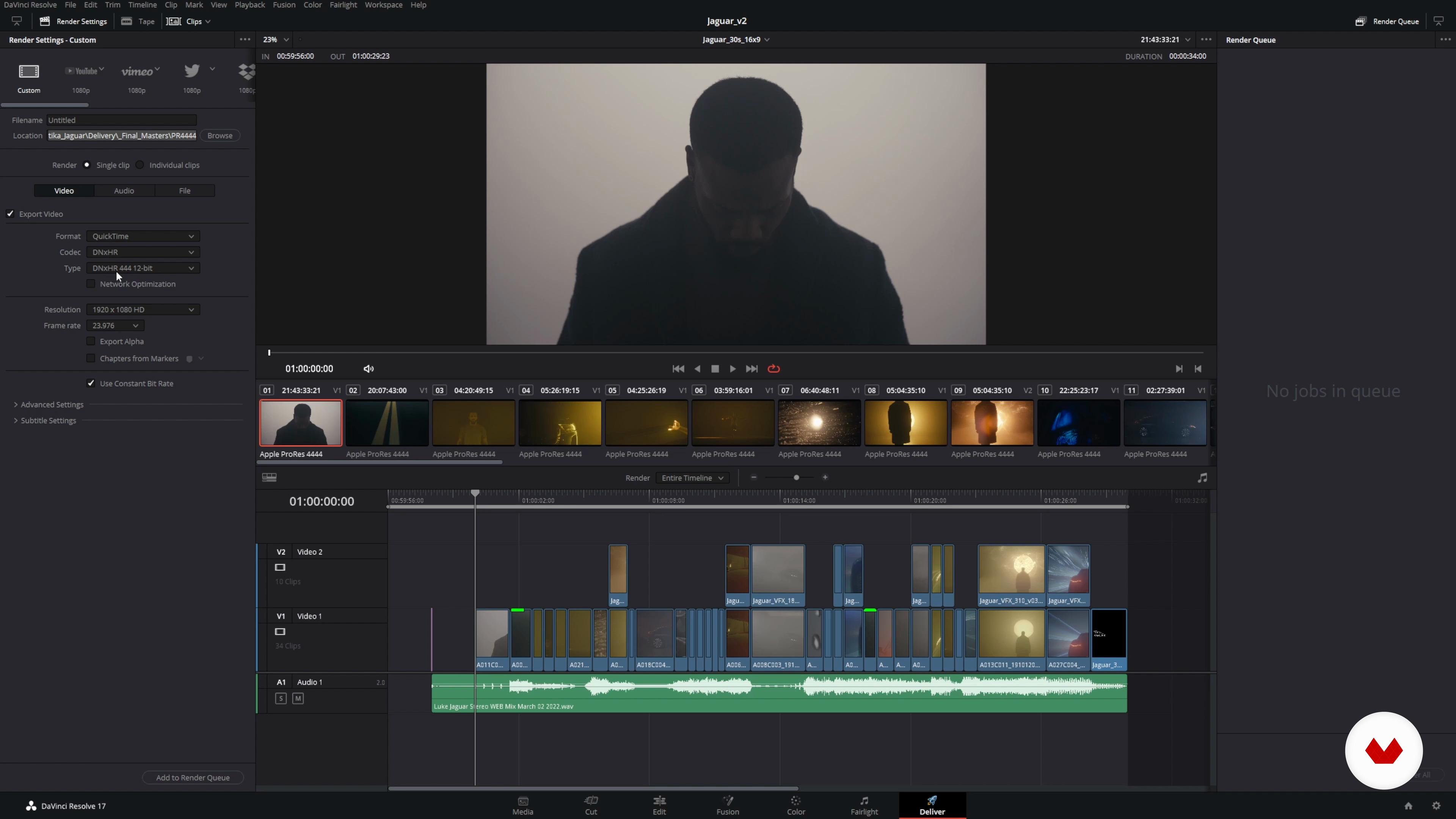Toggle Video 2 track enable icon
The image size is (1456, 819).
tap(280, 568)
